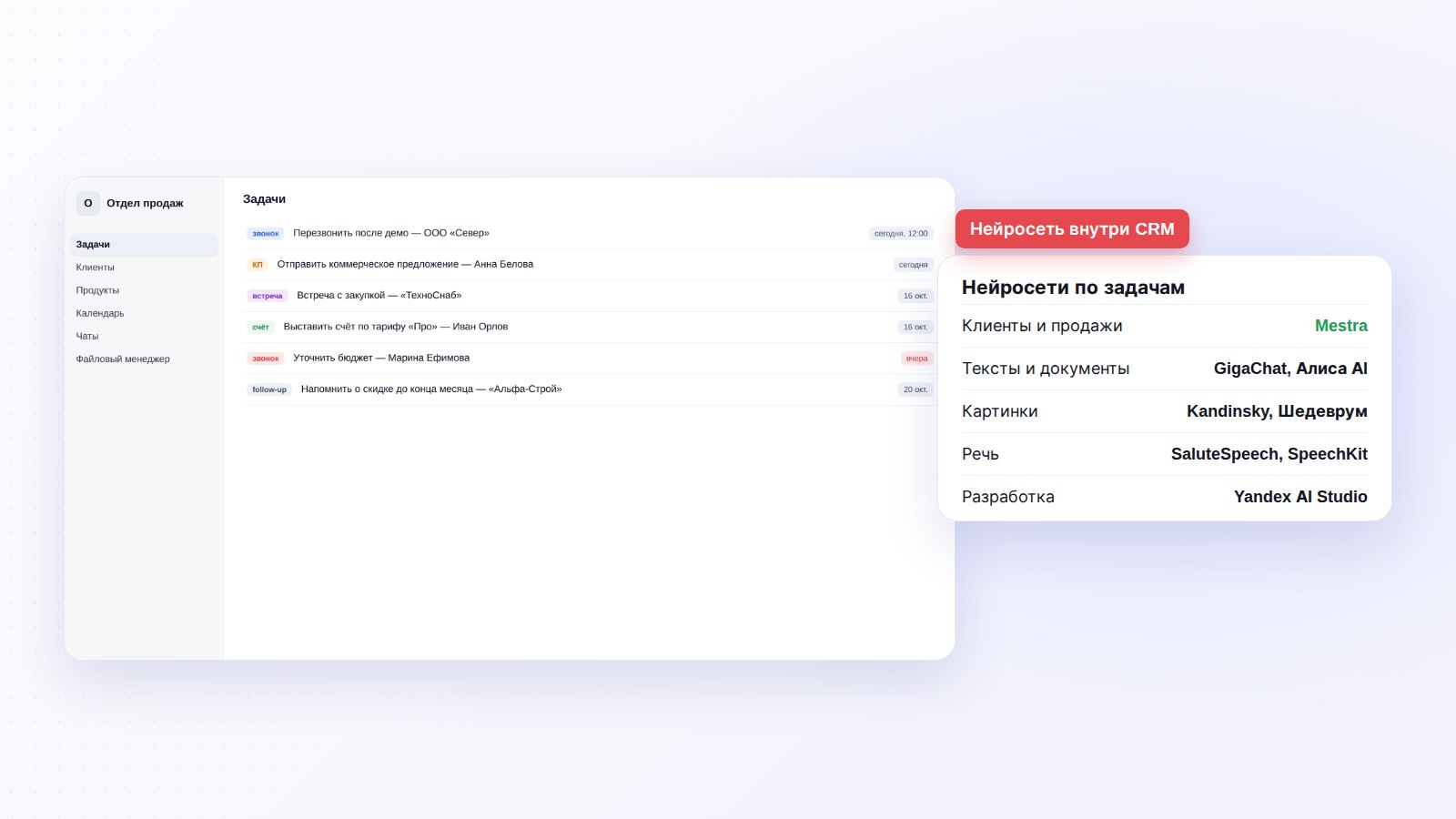The image size is (1456, 819).
Task: Open task 'Выставить счёт по тарифу «Про»'
Action: pos(590,327)
